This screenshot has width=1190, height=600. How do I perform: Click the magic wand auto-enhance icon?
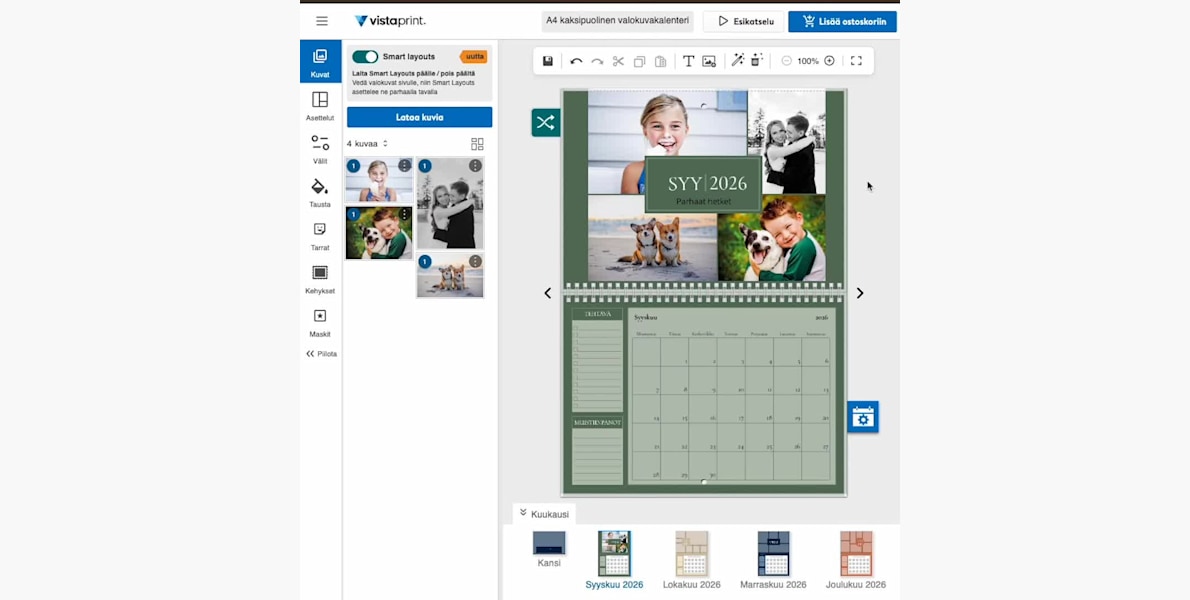pos(738,61)
